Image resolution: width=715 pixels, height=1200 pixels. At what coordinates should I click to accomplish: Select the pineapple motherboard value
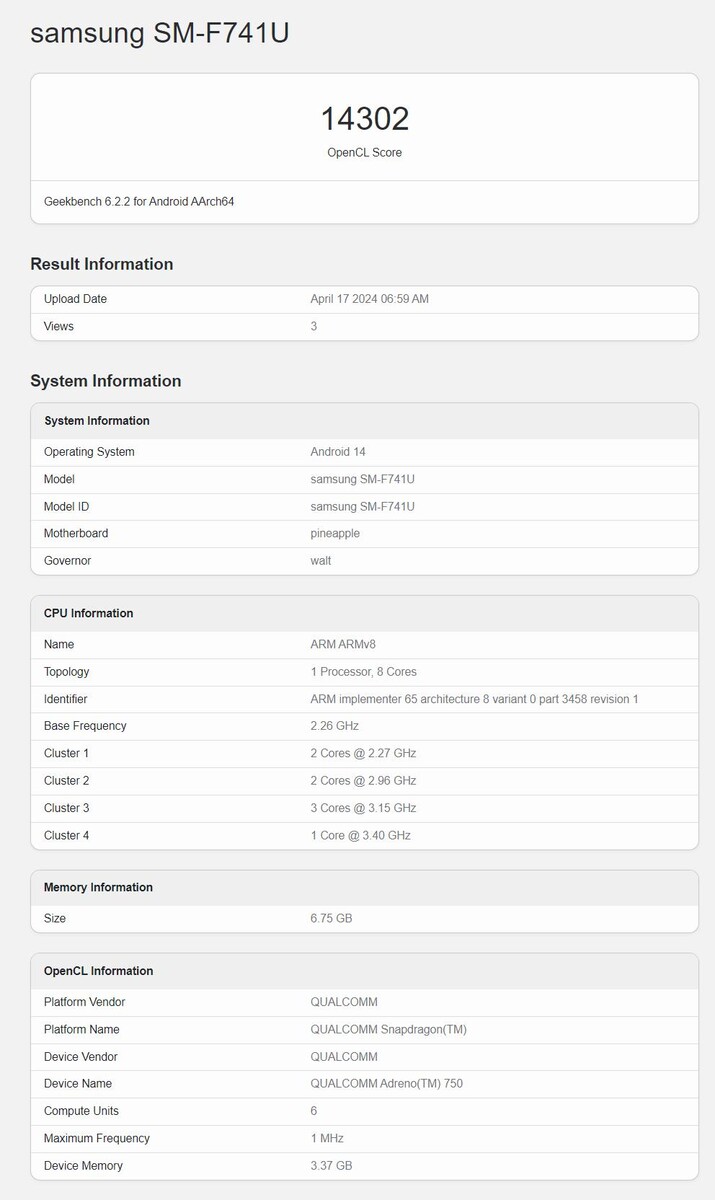pyautogui.click(x=335, y=534)
